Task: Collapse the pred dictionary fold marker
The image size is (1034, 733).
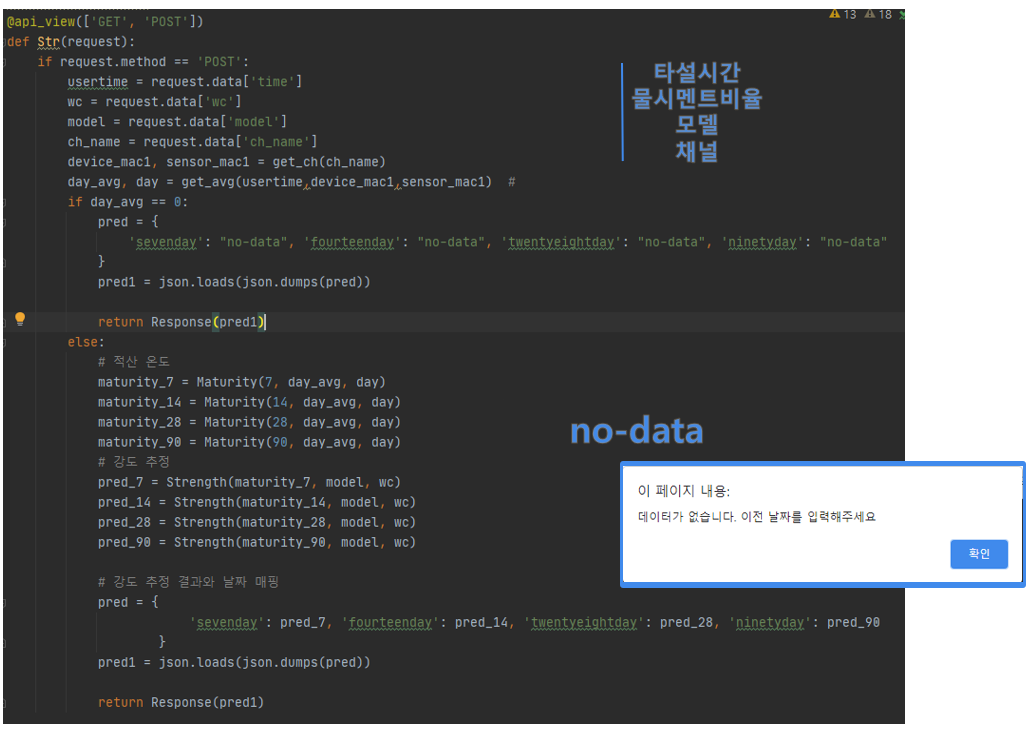Action: click(4, 221)
